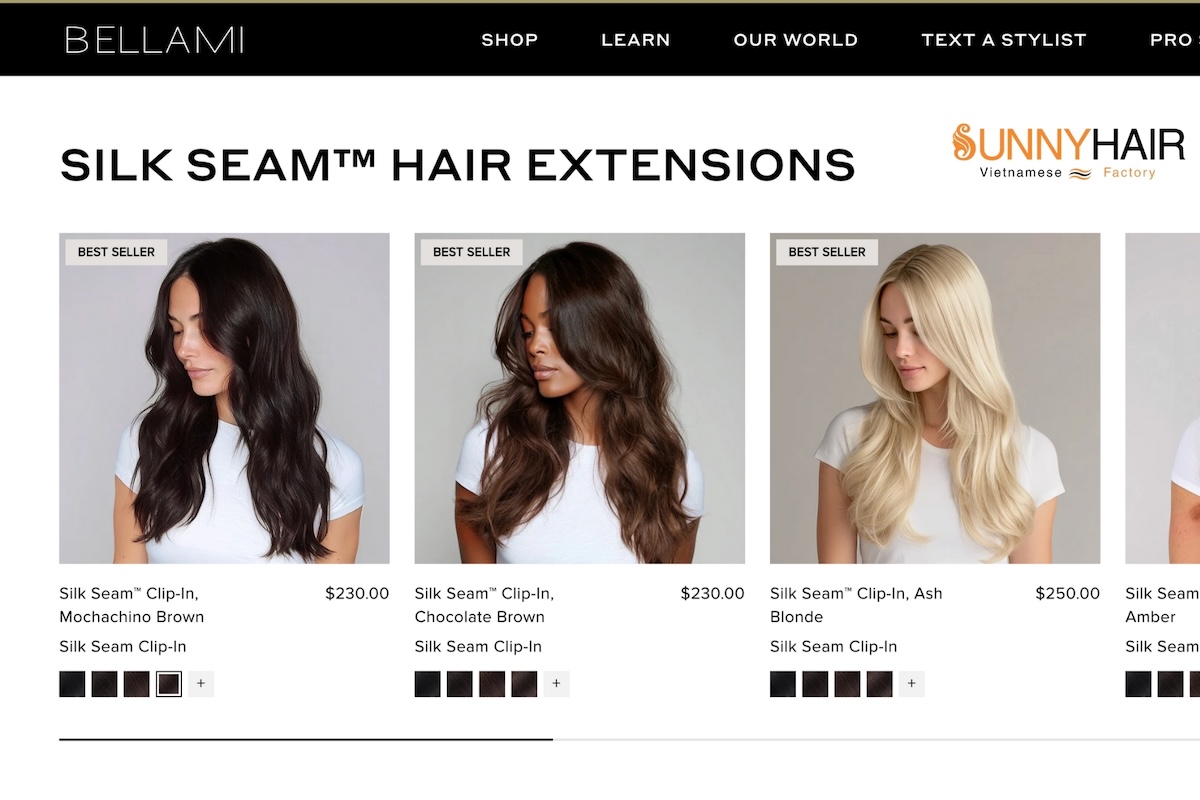The image size is (1200, 800).
Task: Choose first swatch under Ash Blonde product
Action: 783,684
